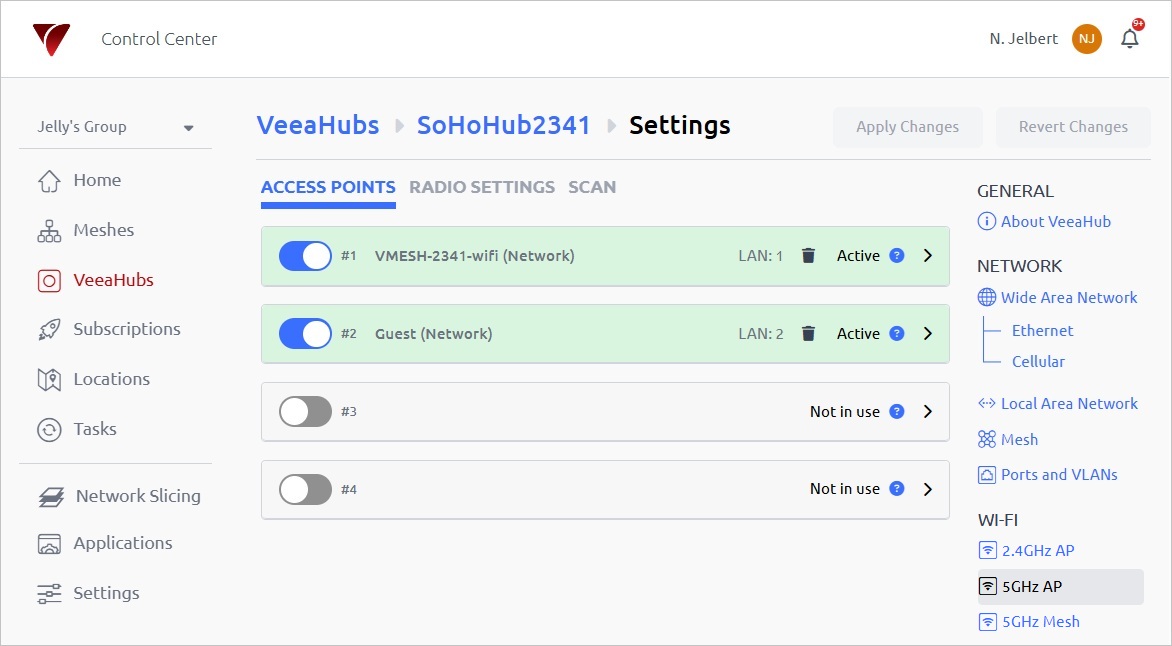This screenshot has width=1172, height=646.
Task: Click help icon on row #3
Action: 897,411
